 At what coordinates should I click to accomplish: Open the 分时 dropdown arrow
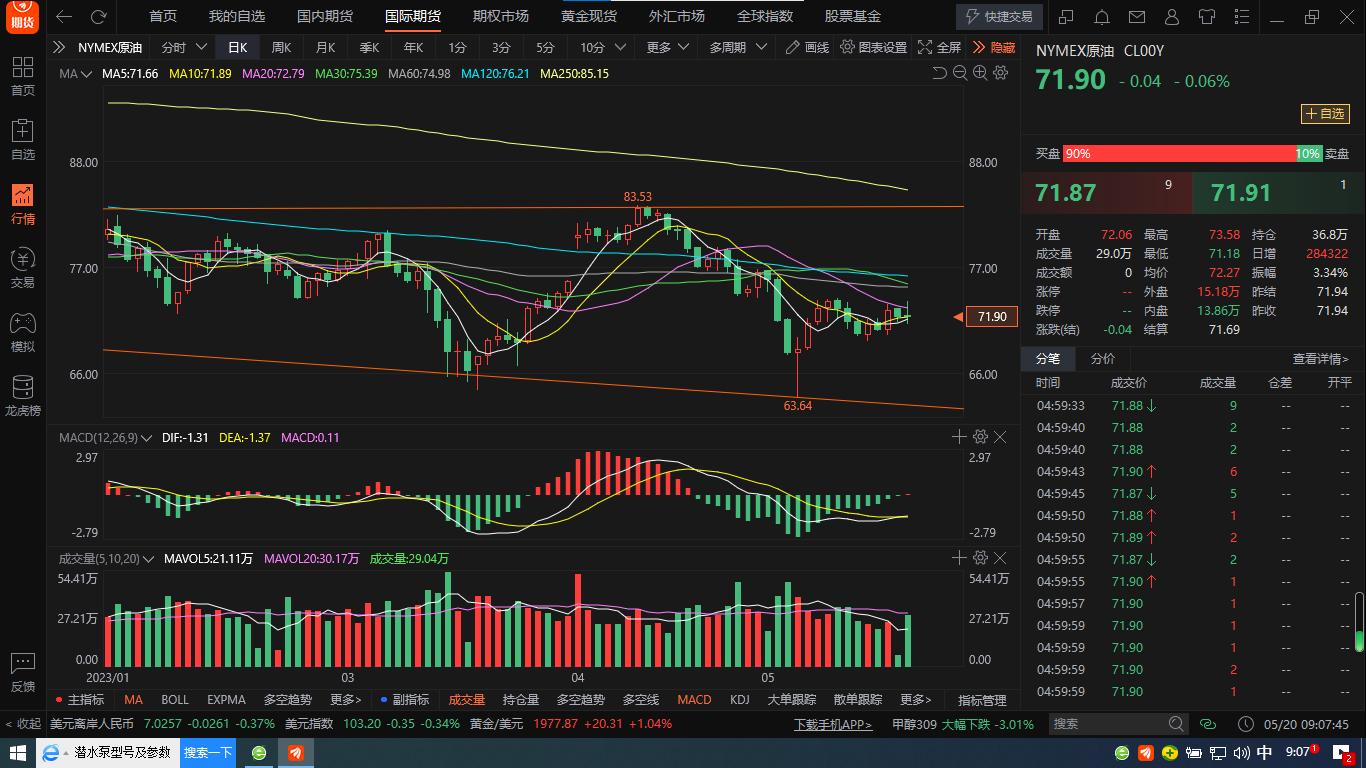click(x=201, y=47)
